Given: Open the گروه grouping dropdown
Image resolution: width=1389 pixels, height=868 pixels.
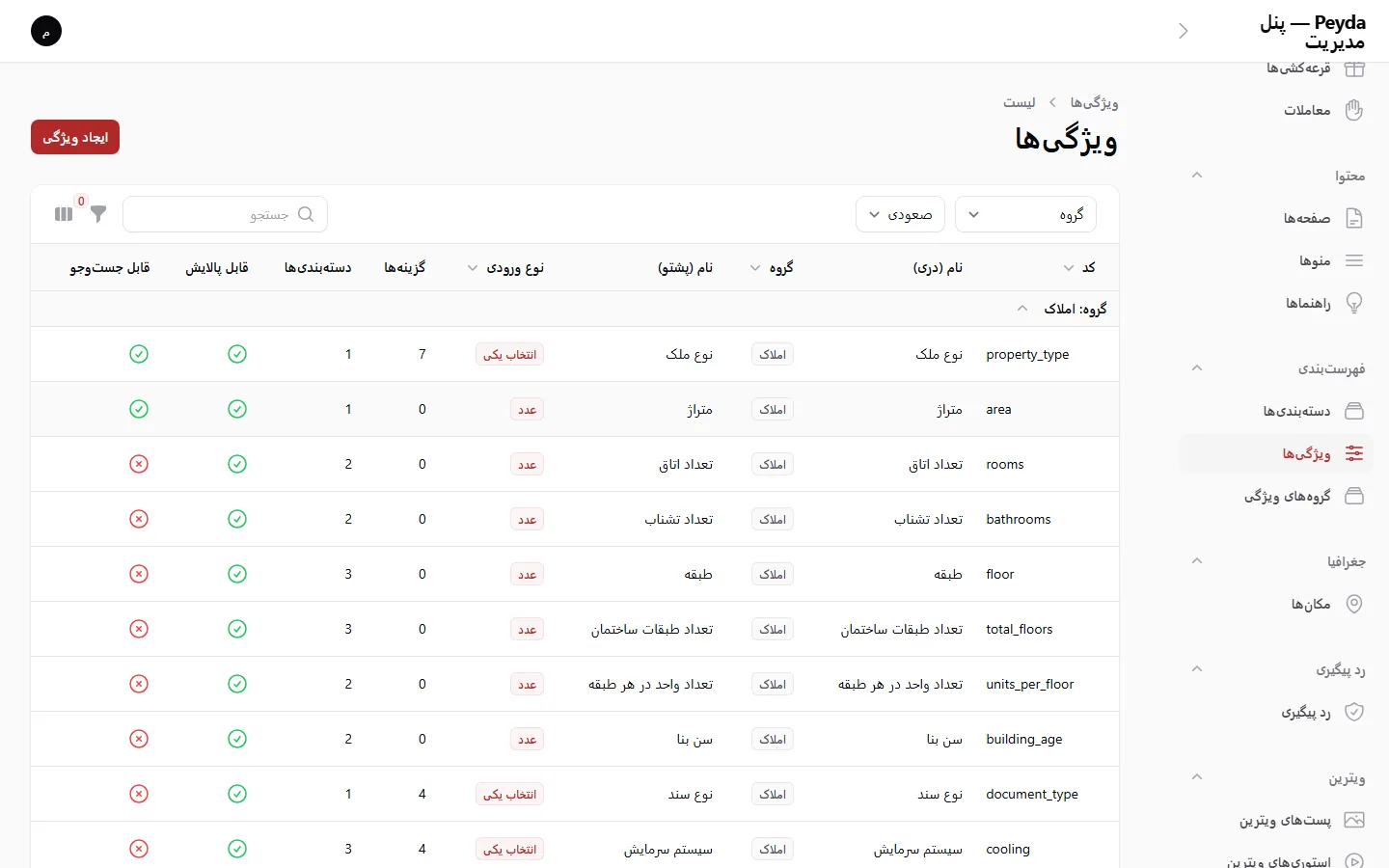Looking at the screenshot, I should [1025, 214].
